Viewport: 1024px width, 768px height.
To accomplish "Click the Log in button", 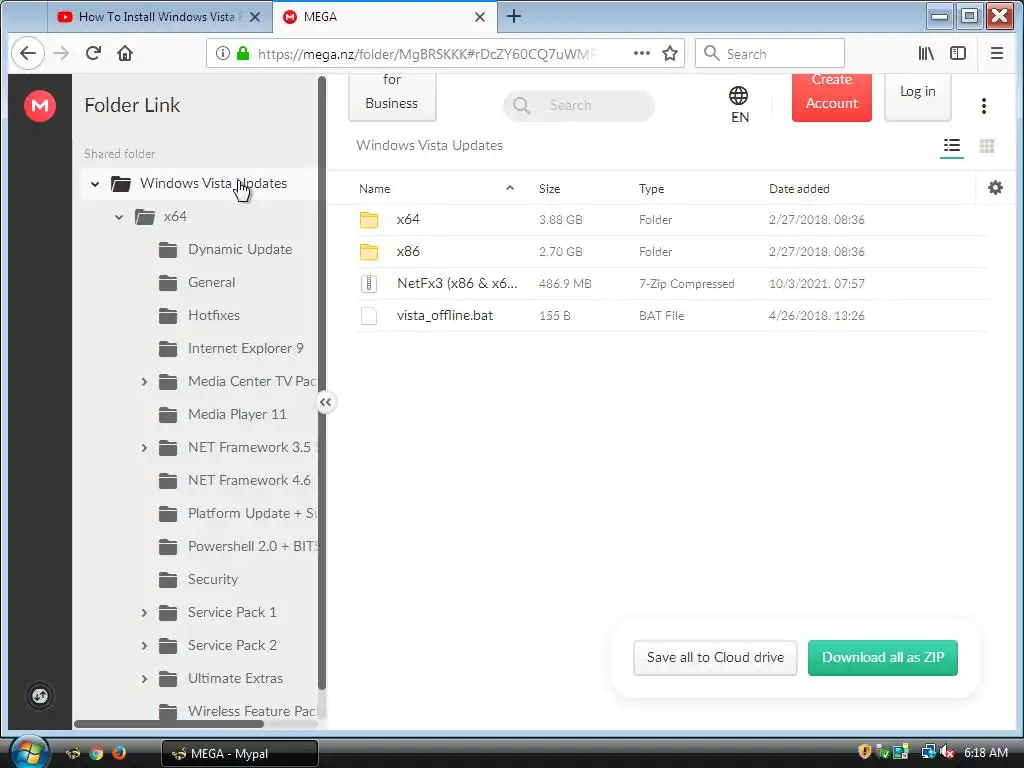I will (918, 97).
